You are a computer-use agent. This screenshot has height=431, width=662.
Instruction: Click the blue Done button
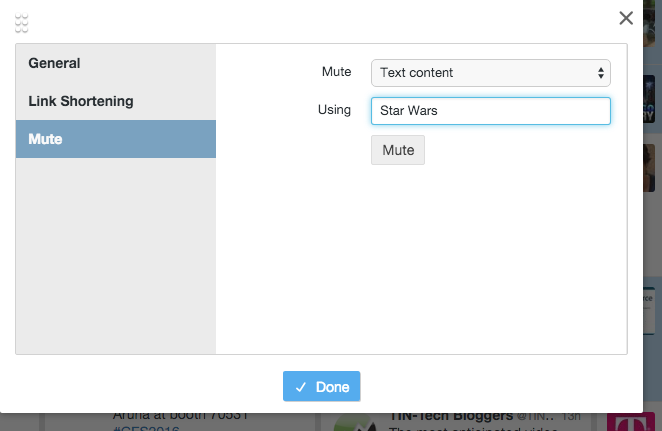coord(321,386)
